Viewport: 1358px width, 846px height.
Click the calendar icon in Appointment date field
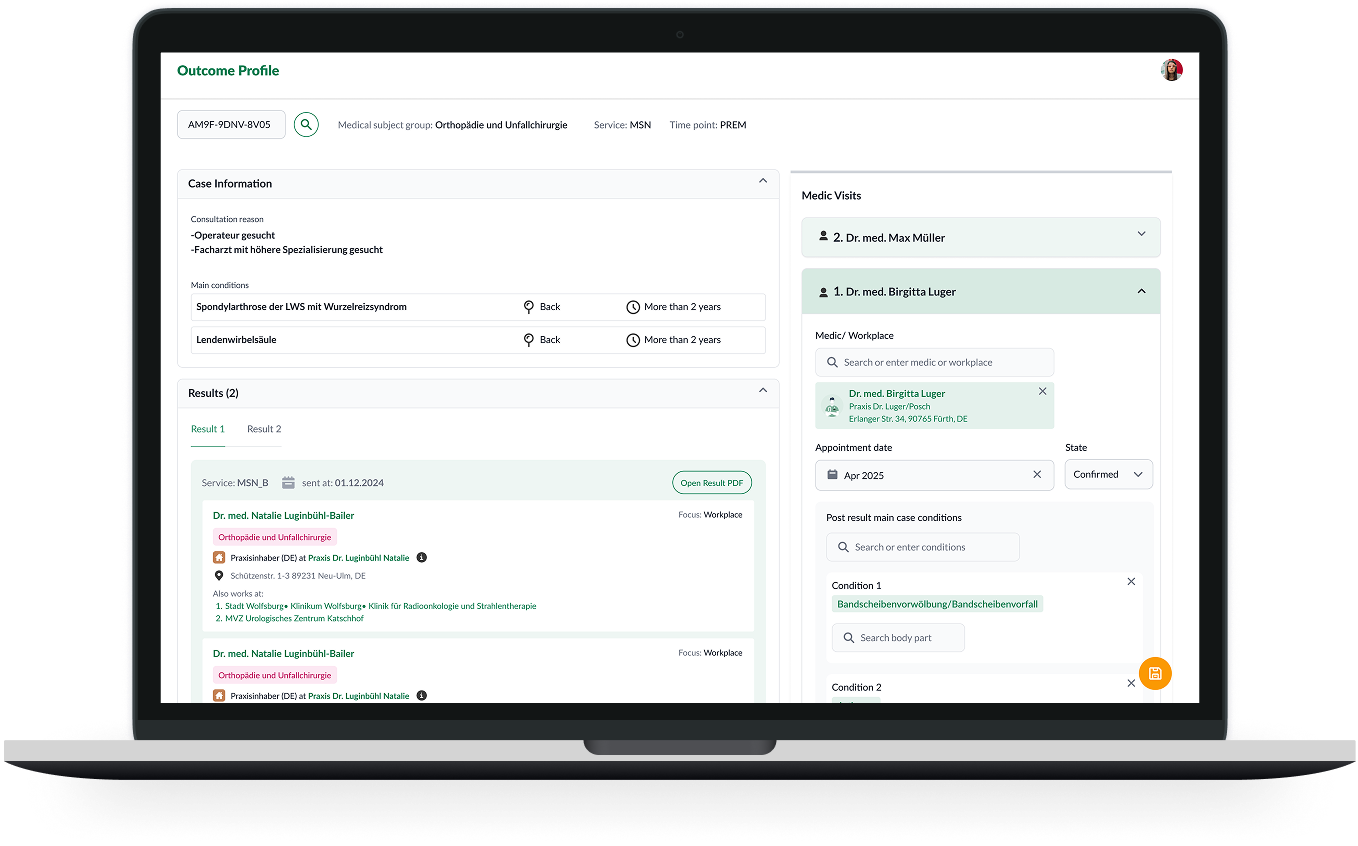[x=831, y=475]
